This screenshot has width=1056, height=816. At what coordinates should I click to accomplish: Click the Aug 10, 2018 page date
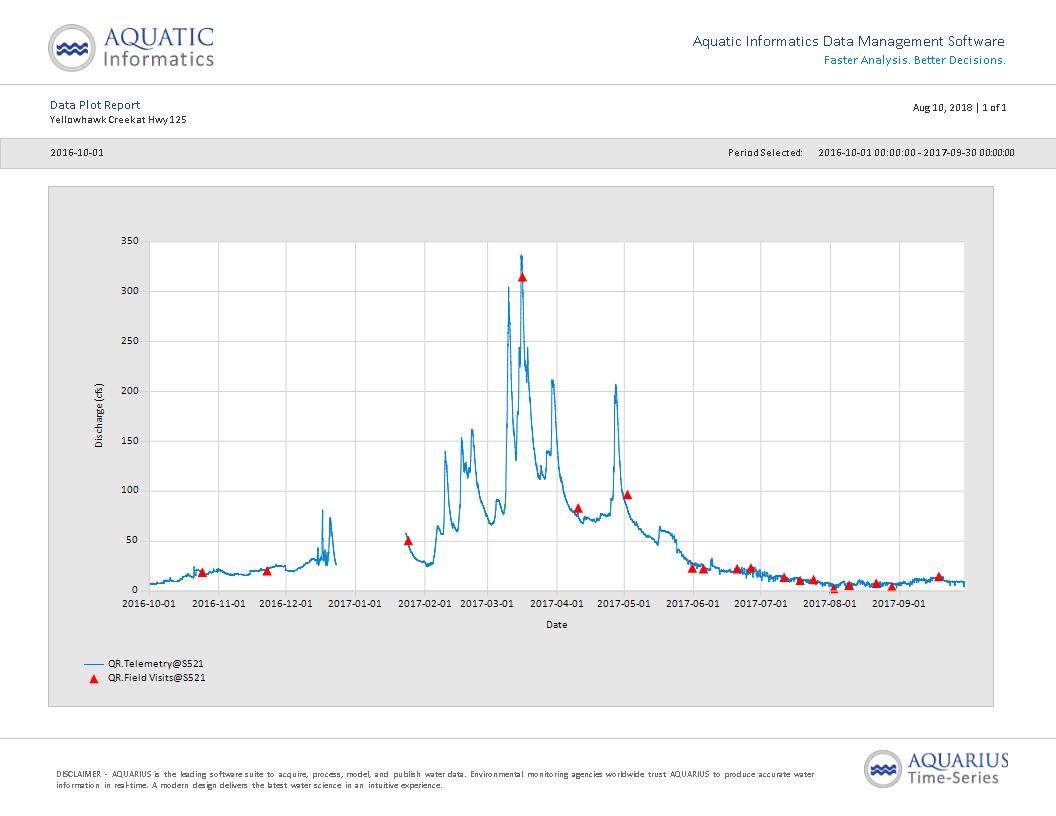942,108
